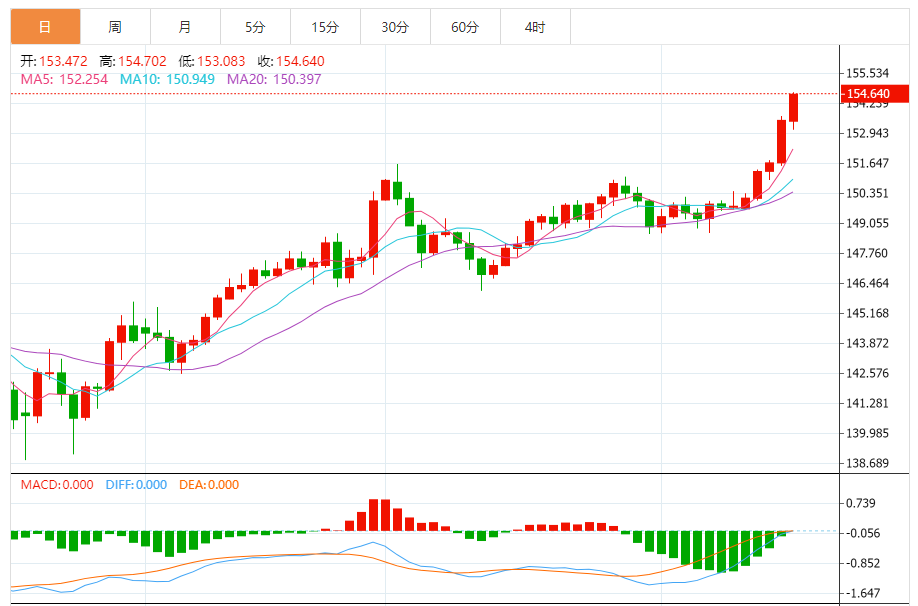Open the 60分 timeframe tab
The width and height of the screenshot is (918, 606).
465,27
